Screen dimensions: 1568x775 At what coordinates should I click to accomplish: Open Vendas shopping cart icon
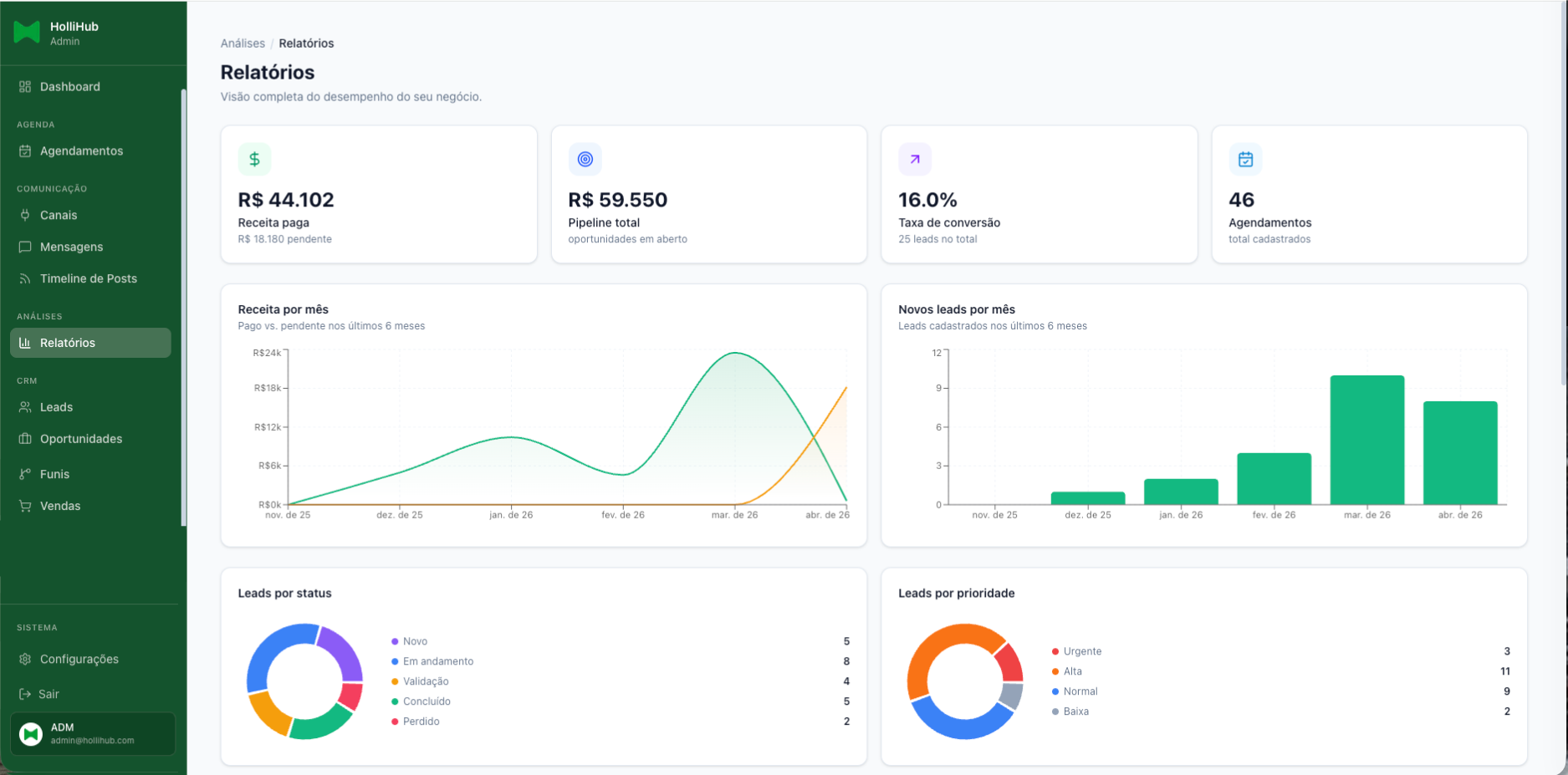click(25, 506)
